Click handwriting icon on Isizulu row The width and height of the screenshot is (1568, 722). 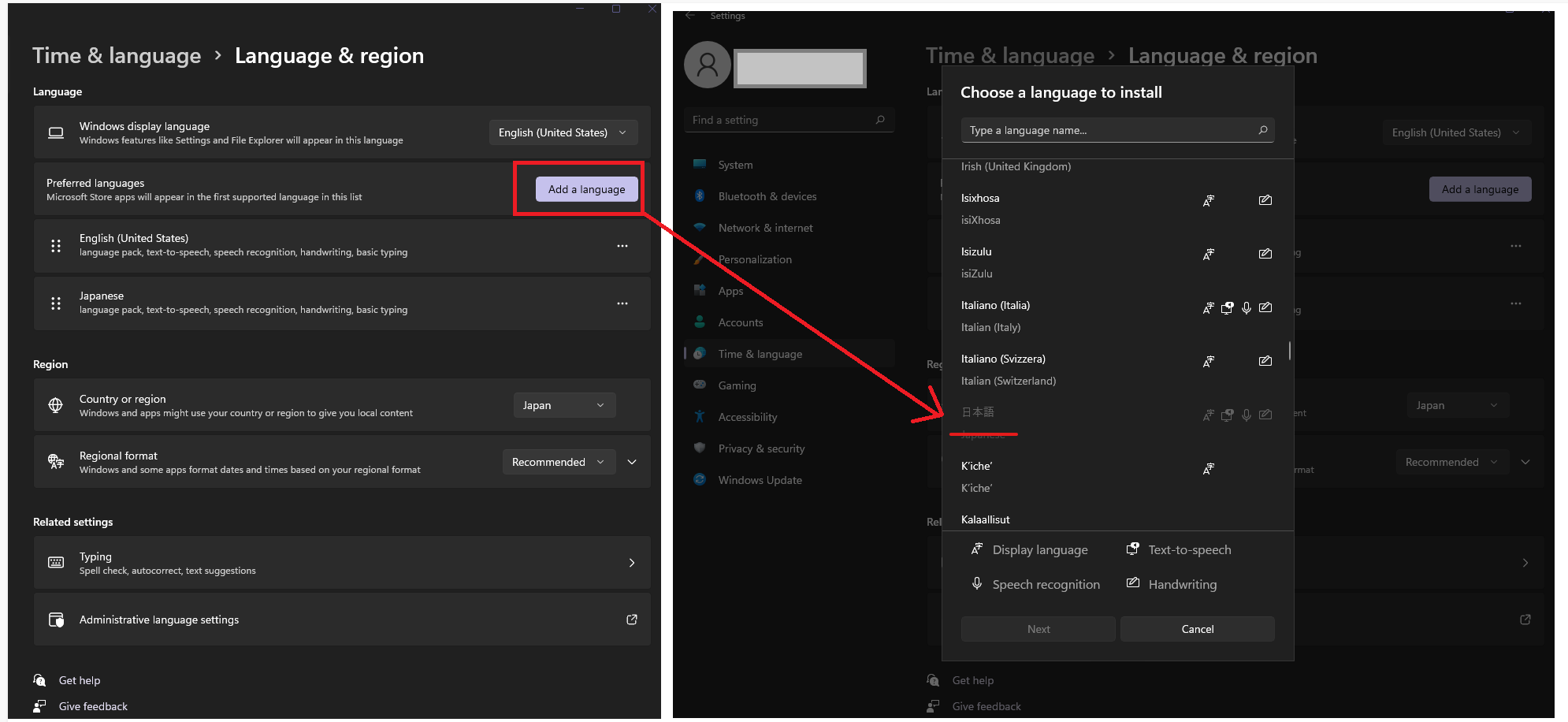[x=1265, y=254]
